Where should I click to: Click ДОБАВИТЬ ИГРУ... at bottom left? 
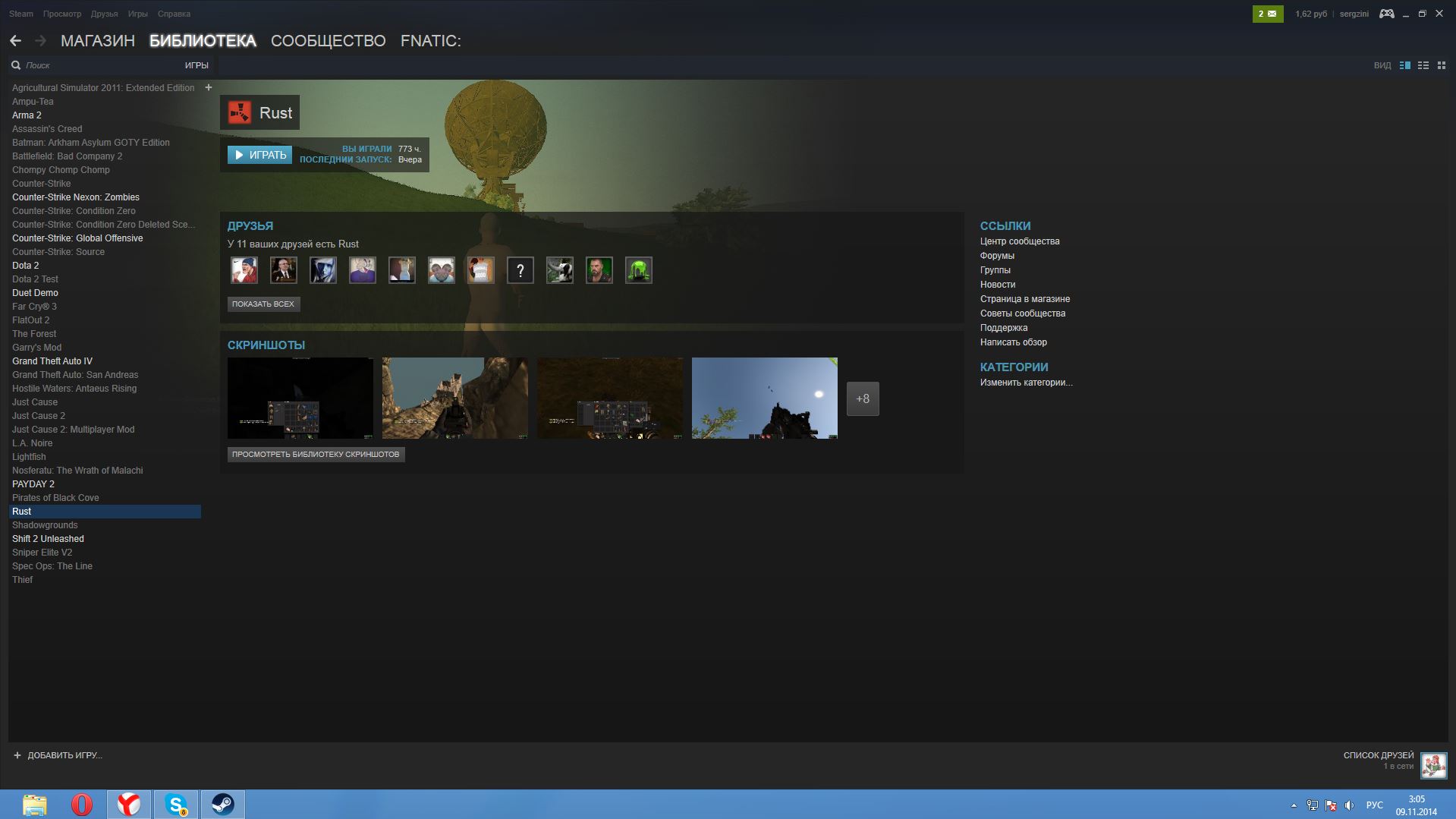64,755
